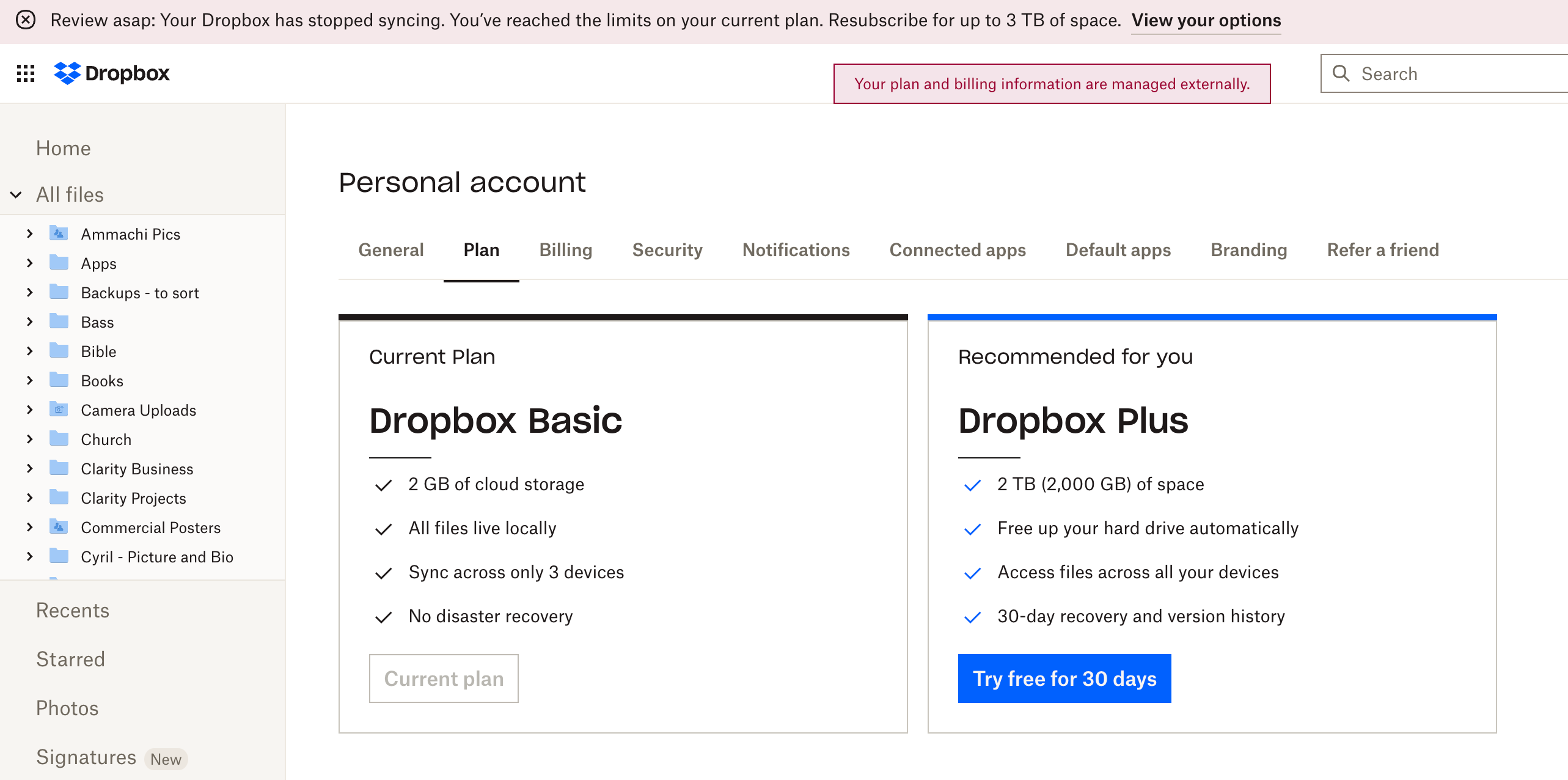Expand the Ammachi Pics folder

click(x=30, y=234)
